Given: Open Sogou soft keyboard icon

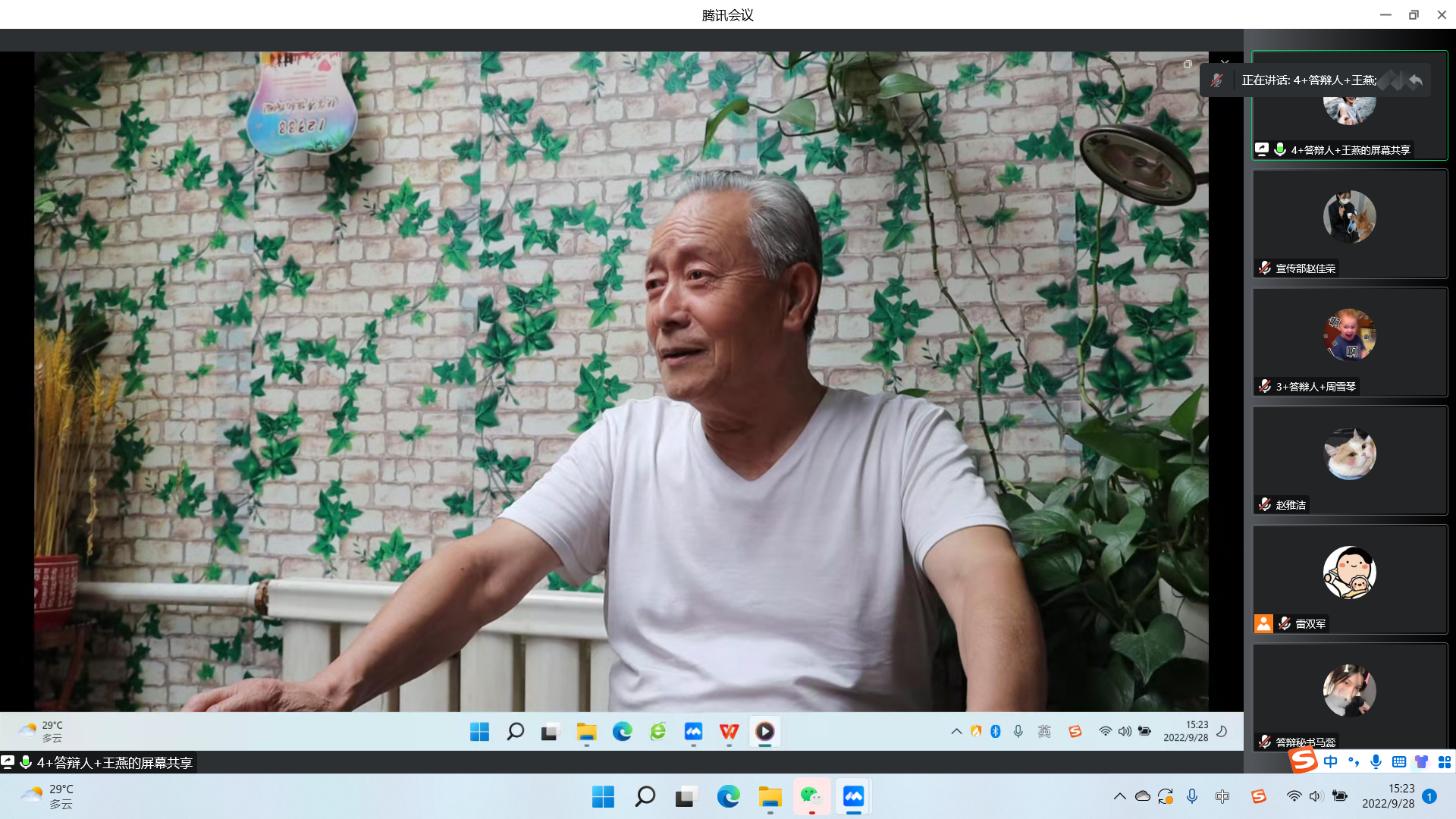Looking at the screenshot, I should (x=1398, y=761).
